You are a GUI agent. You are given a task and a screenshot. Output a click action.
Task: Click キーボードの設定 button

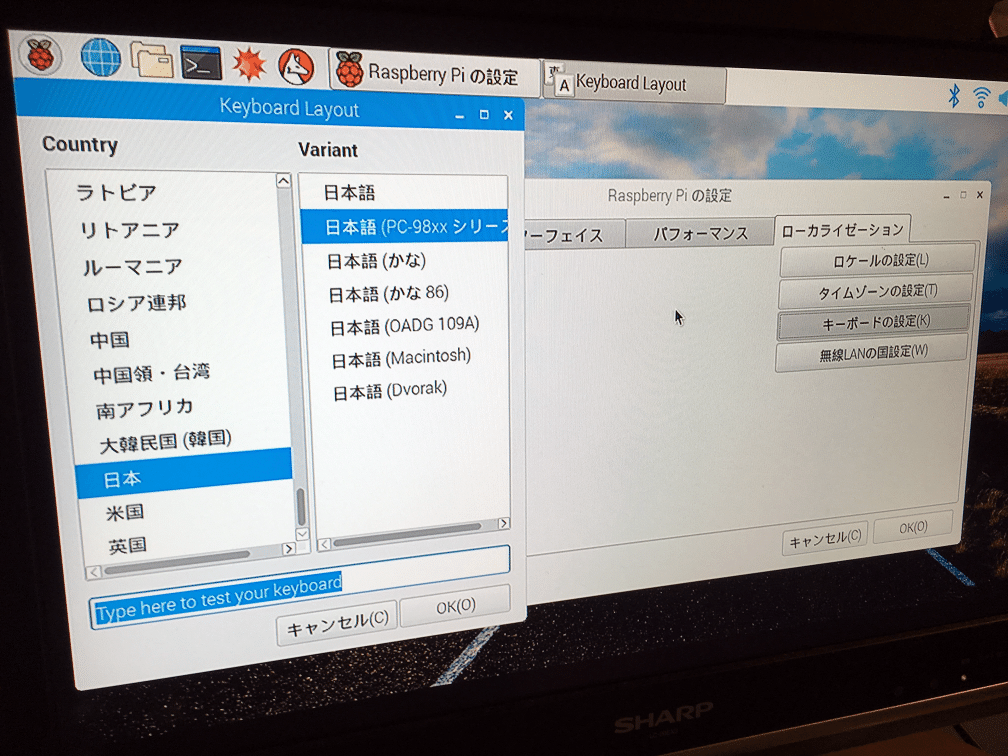click(x=874, y=322)
